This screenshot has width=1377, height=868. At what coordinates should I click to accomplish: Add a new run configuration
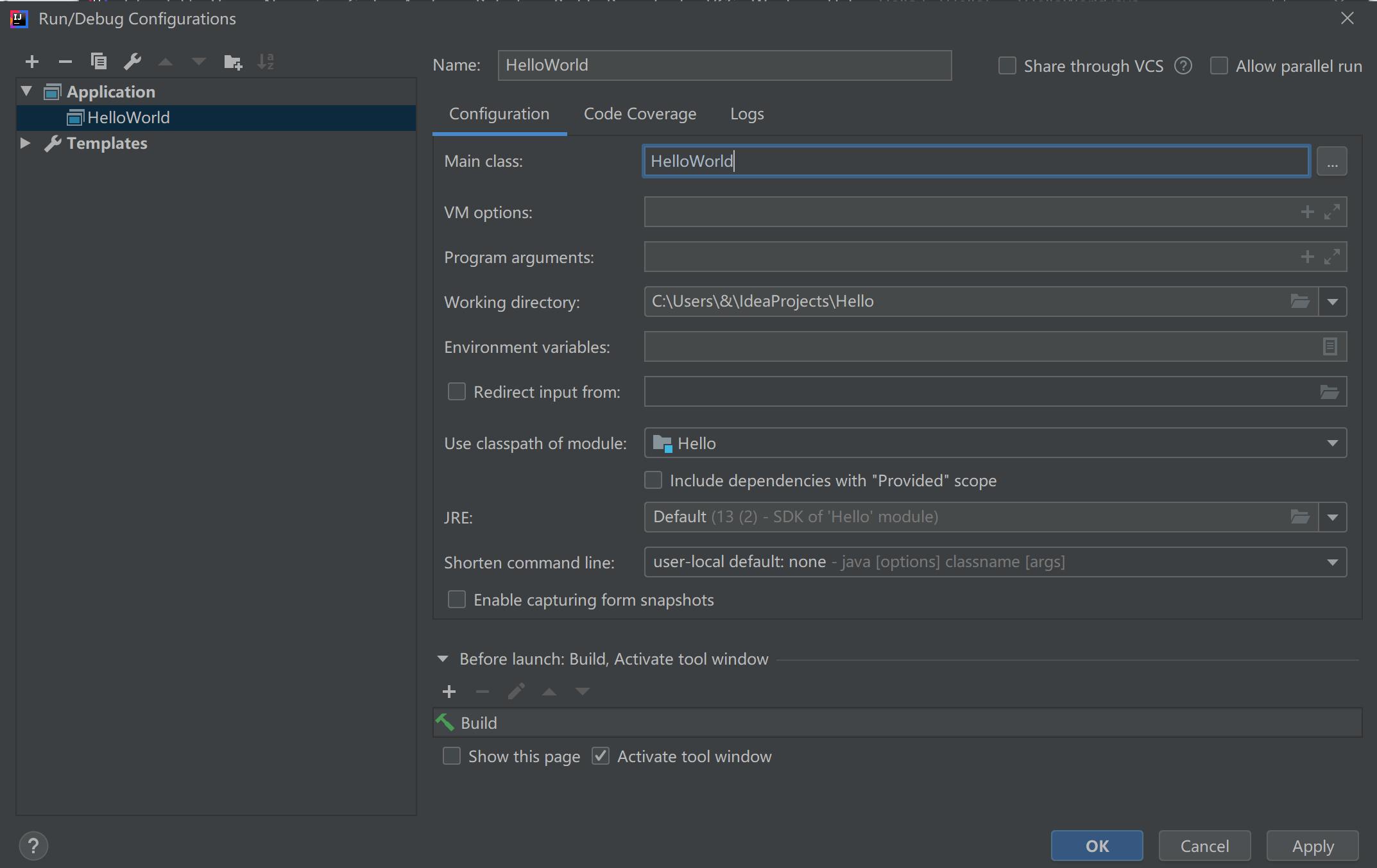32,62
